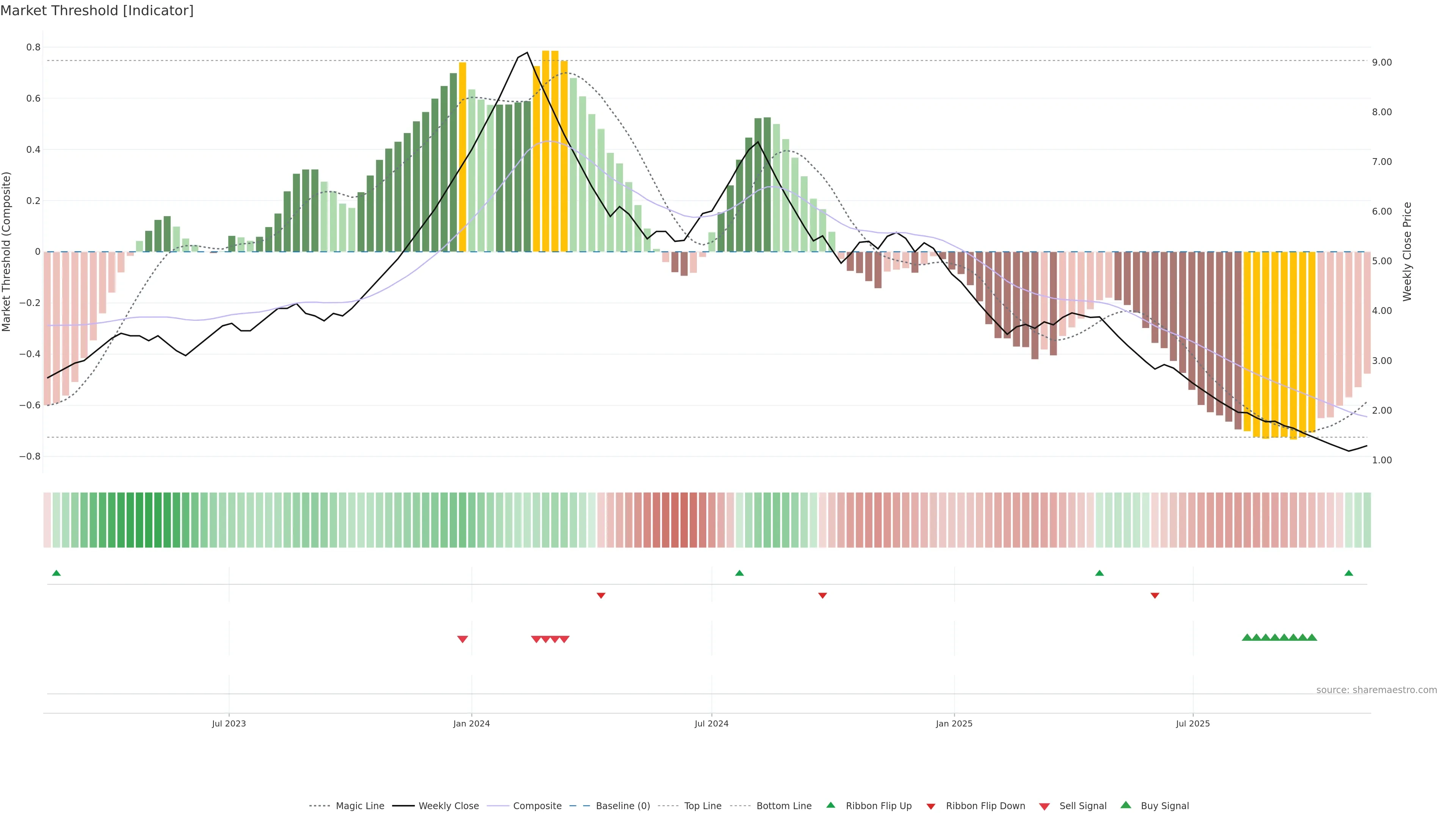Click the Sell Signal legend marker
The width and height of the screenshot is (1456, 819).
point(1045,806)
